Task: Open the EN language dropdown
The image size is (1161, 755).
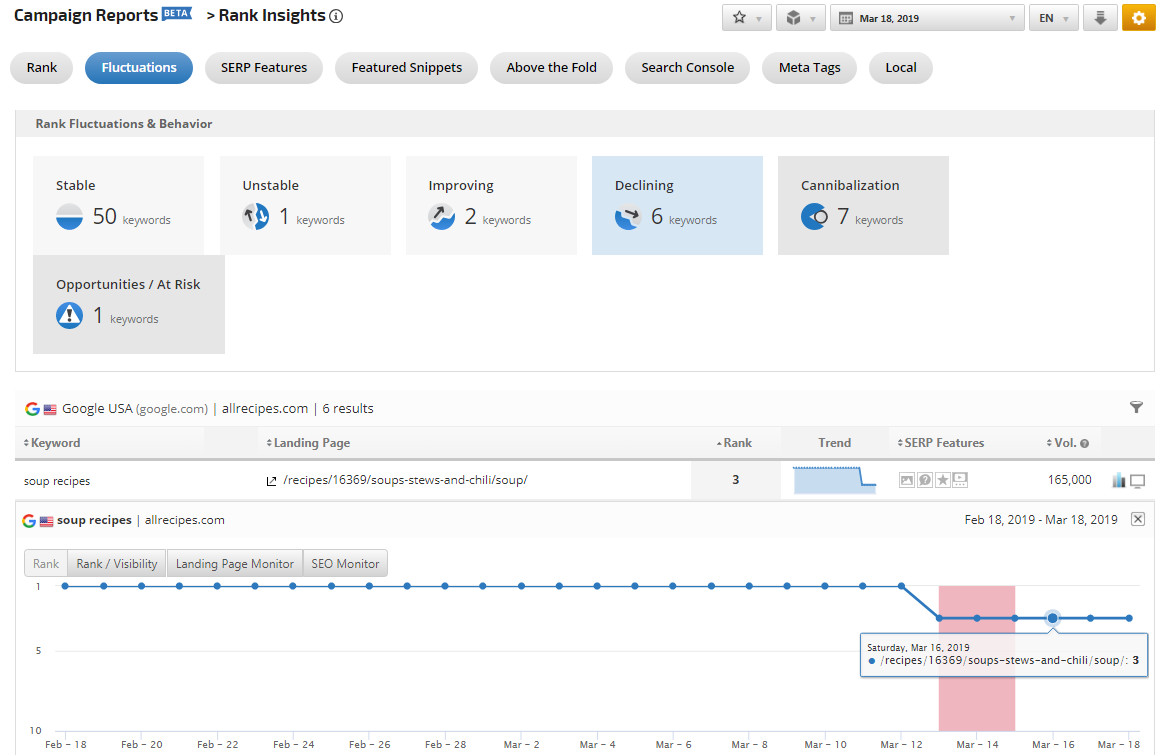Action: [1053, 18]
